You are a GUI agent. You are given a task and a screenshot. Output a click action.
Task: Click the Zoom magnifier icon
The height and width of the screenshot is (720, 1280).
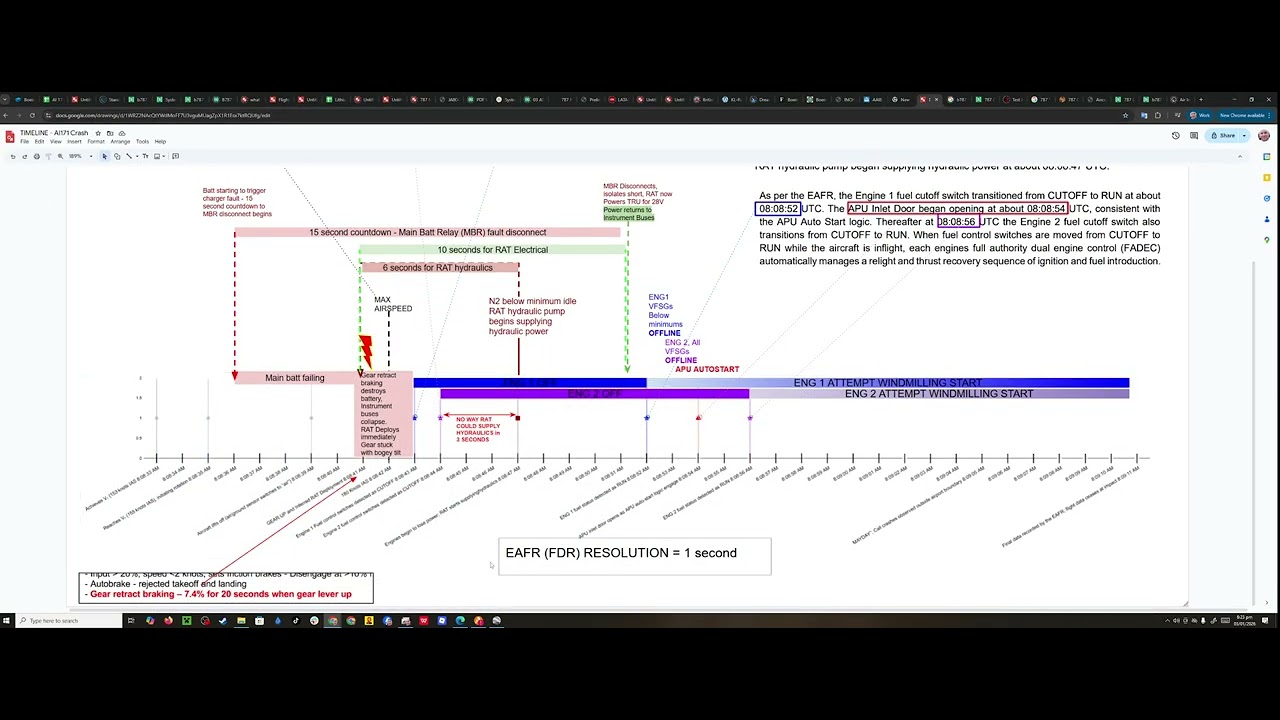pyautogui.click(x=60, y=156)
